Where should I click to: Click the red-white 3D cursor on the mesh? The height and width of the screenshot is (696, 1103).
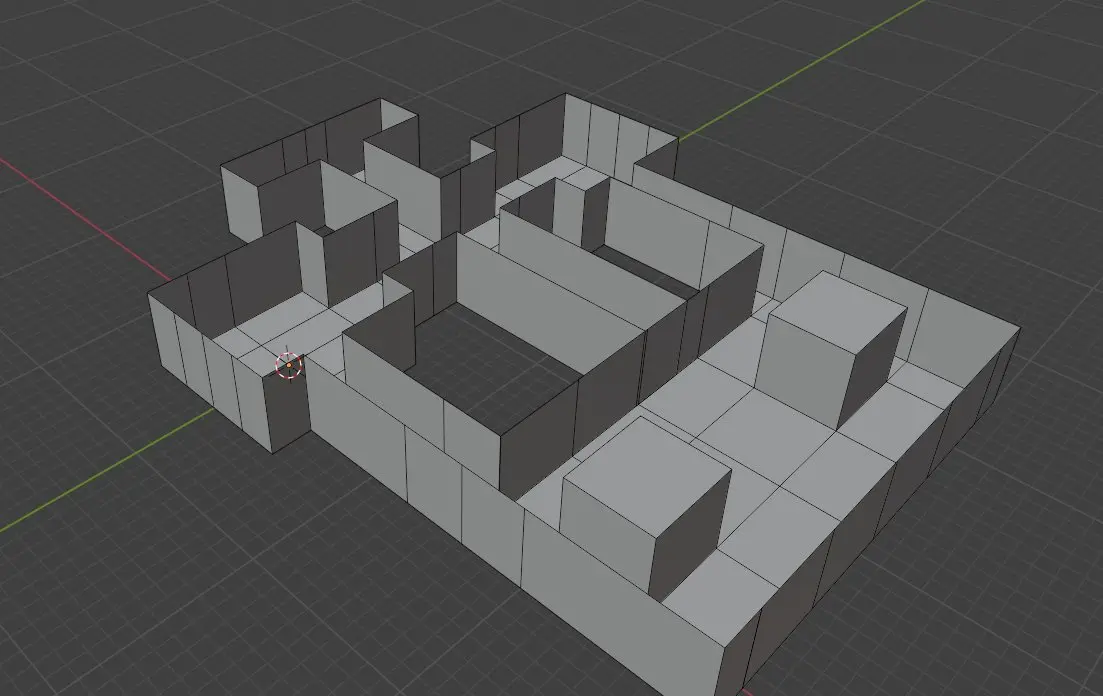pos(288,365)
